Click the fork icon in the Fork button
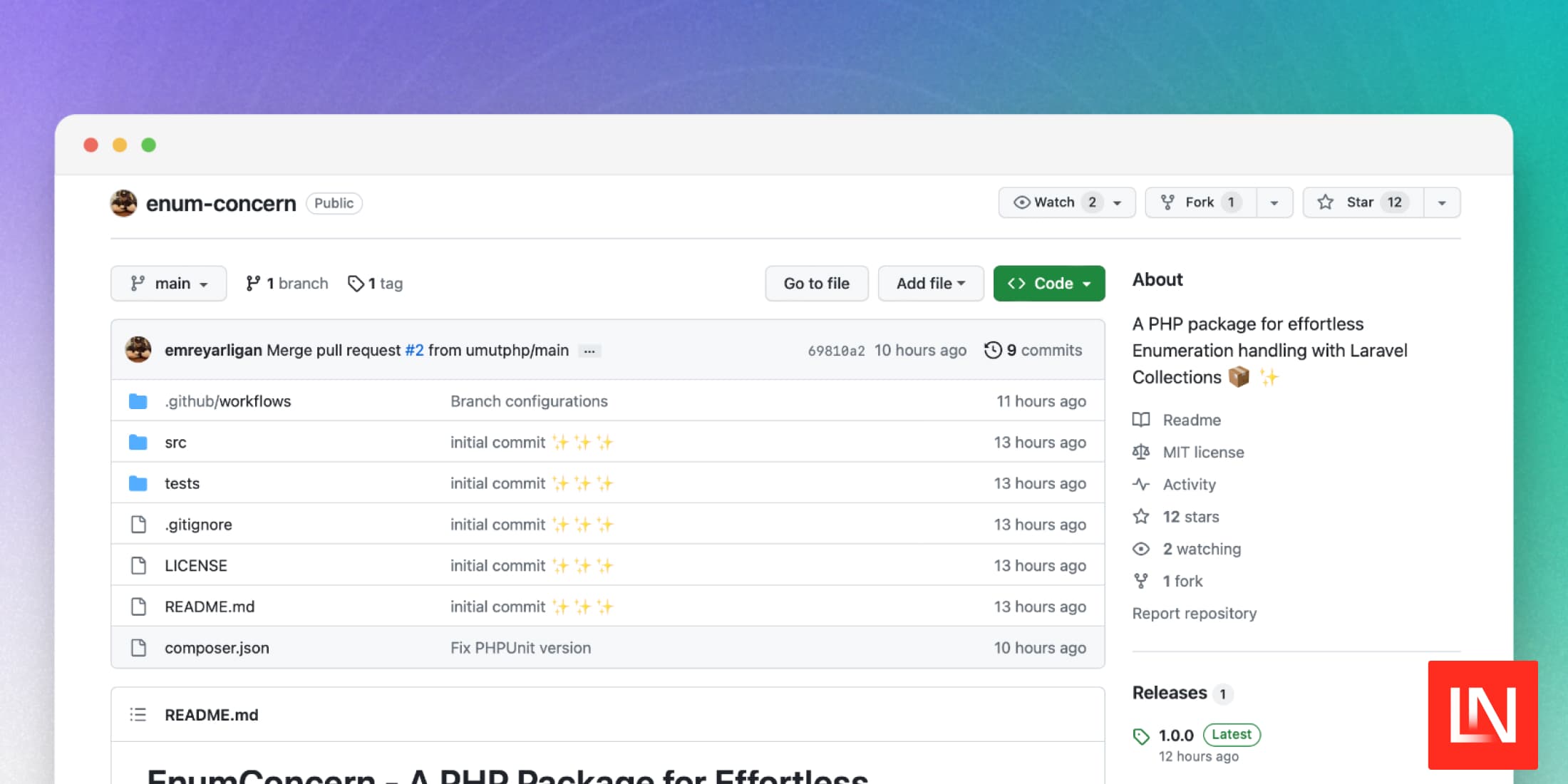Screen dimensions: 1568x784 click(x=1167, y=202)
